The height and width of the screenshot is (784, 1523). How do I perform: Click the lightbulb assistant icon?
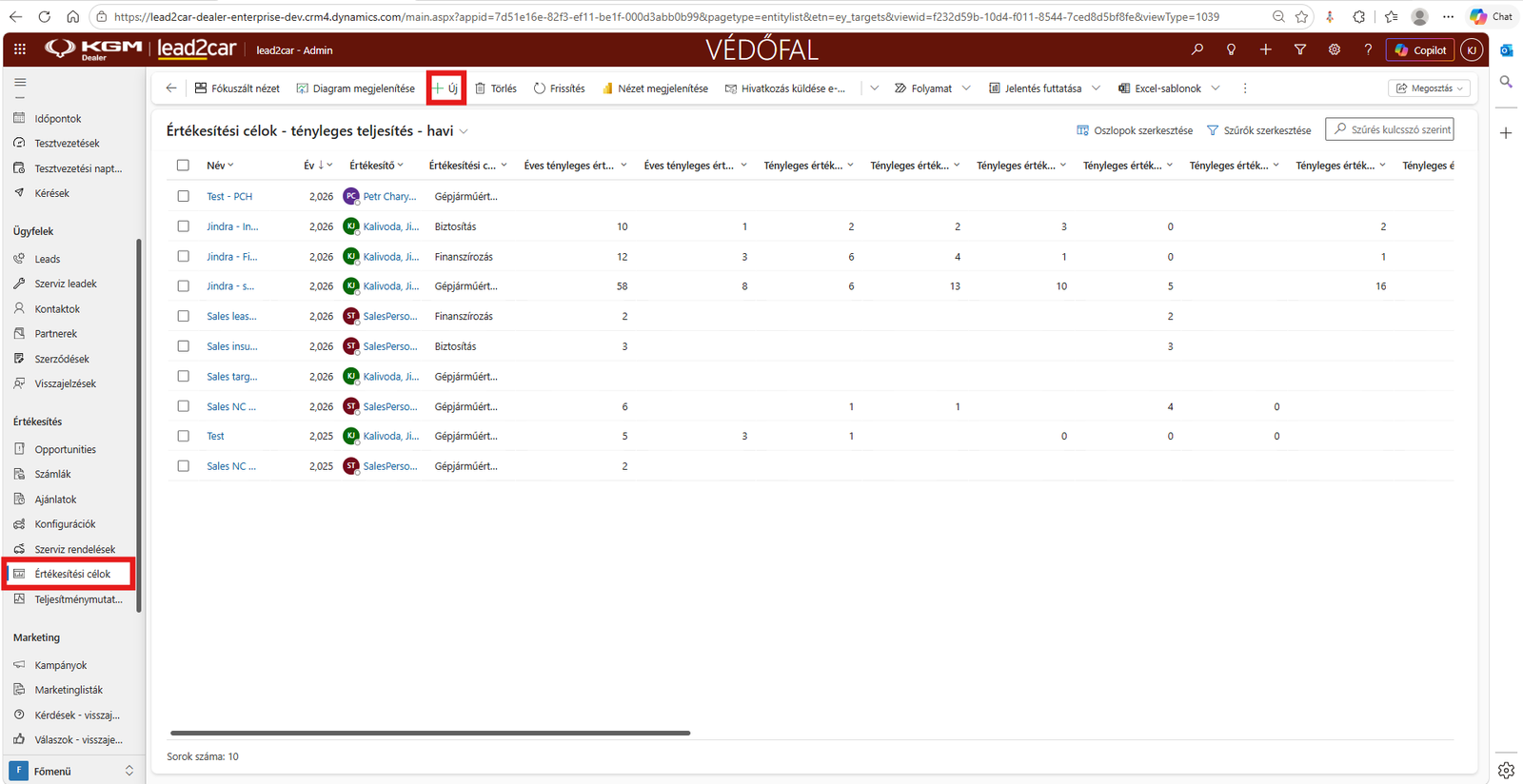(x=1232, y=49)
